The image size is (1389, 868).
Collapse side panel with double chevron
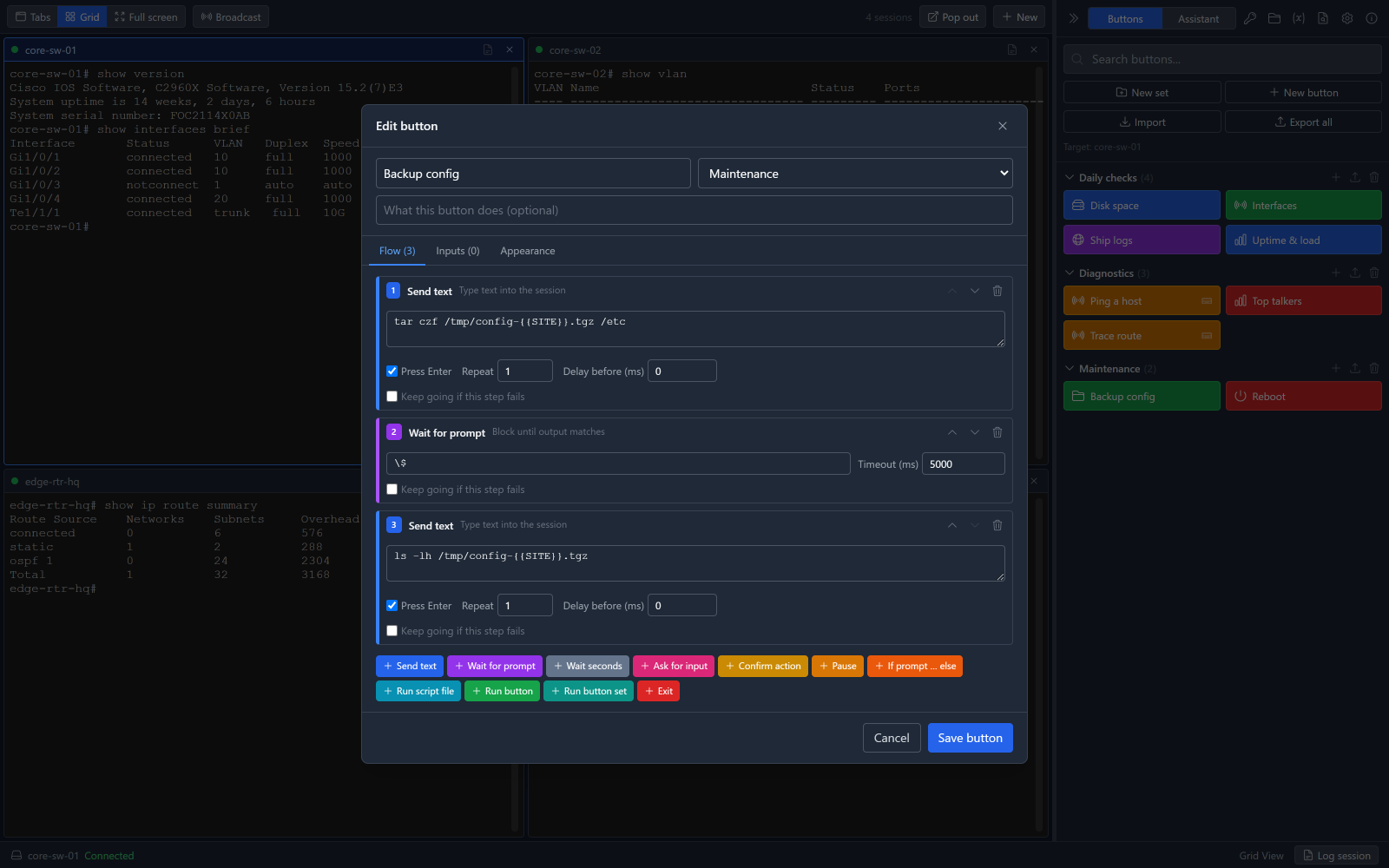click(1073, 18)
